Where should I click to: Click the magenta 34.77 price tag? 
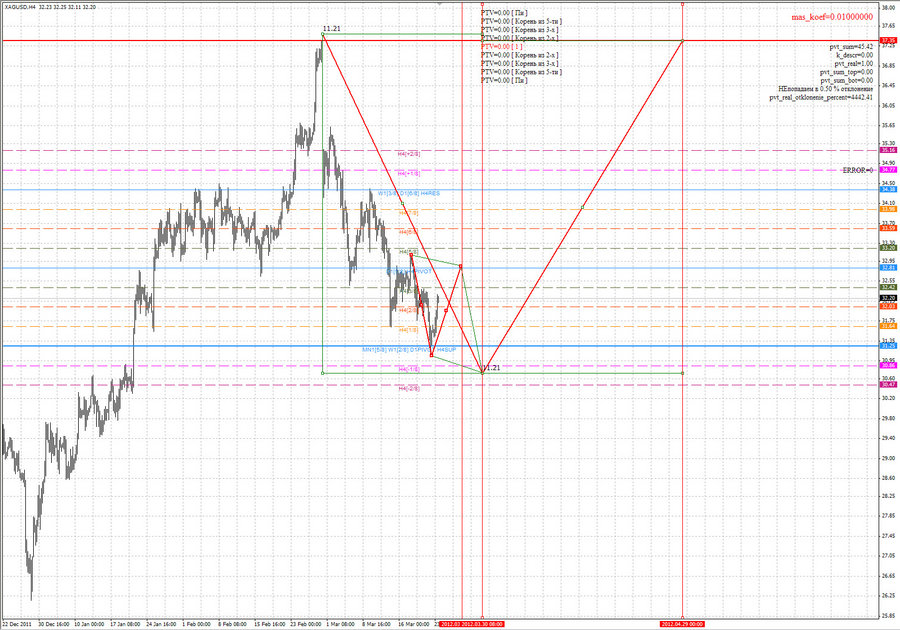click(889, 170)
